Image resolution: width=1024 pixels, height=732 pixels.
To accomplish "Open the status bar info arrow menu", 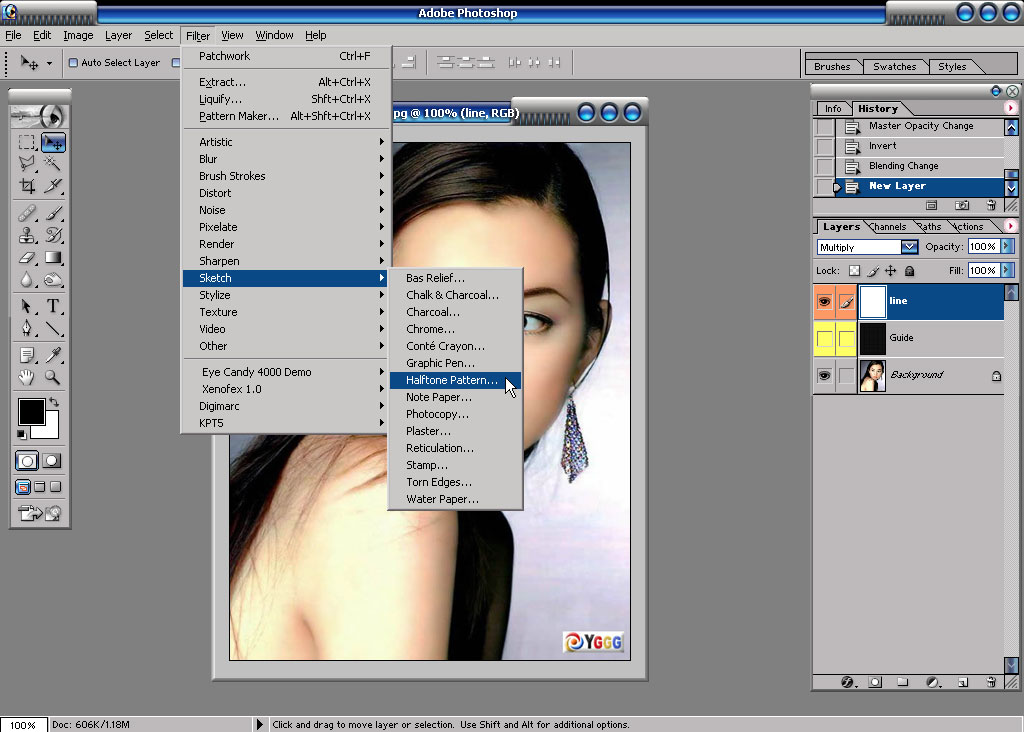I will [x=259, y=724].
